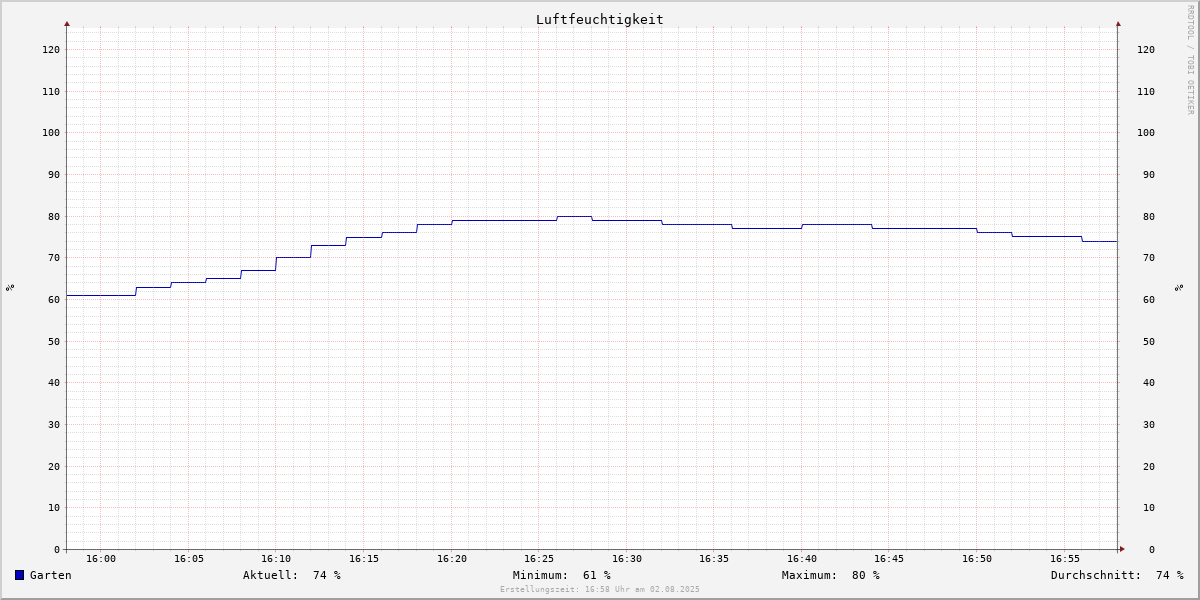Click the 16:35 time axis label
1200x600 pixels.
click(x=714, y=559)
